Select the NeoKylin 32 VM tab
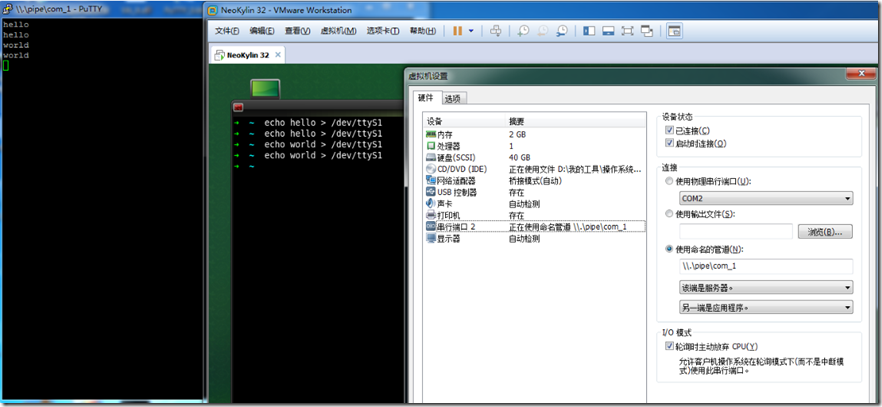Screen dimensions: 882x407 (248, 55)
